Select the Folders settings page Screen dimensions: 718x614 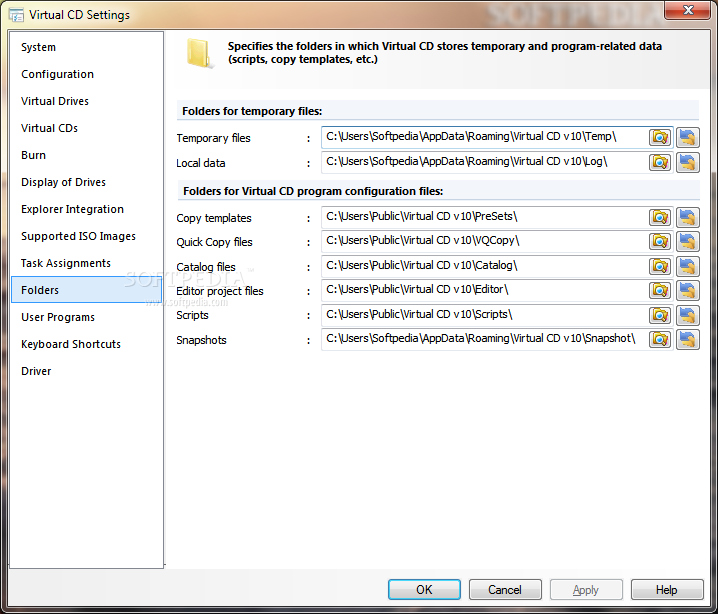pyautogui.click(x=86, y=290)
